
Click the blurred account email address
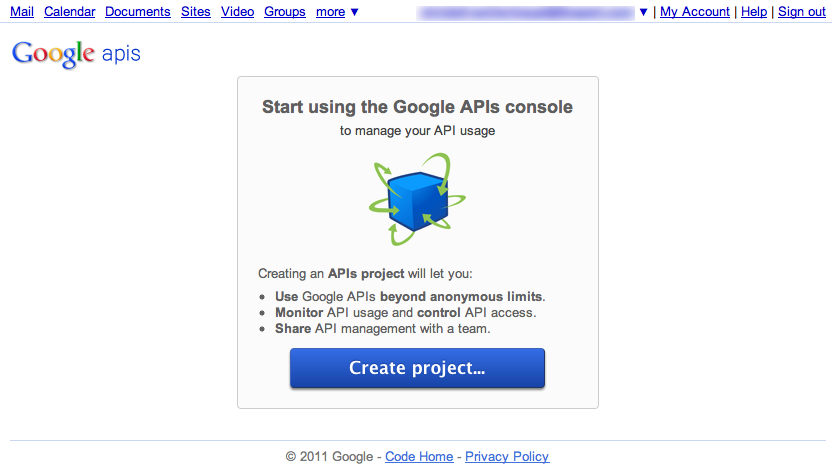pyautogui.click(x=526, y=12)
